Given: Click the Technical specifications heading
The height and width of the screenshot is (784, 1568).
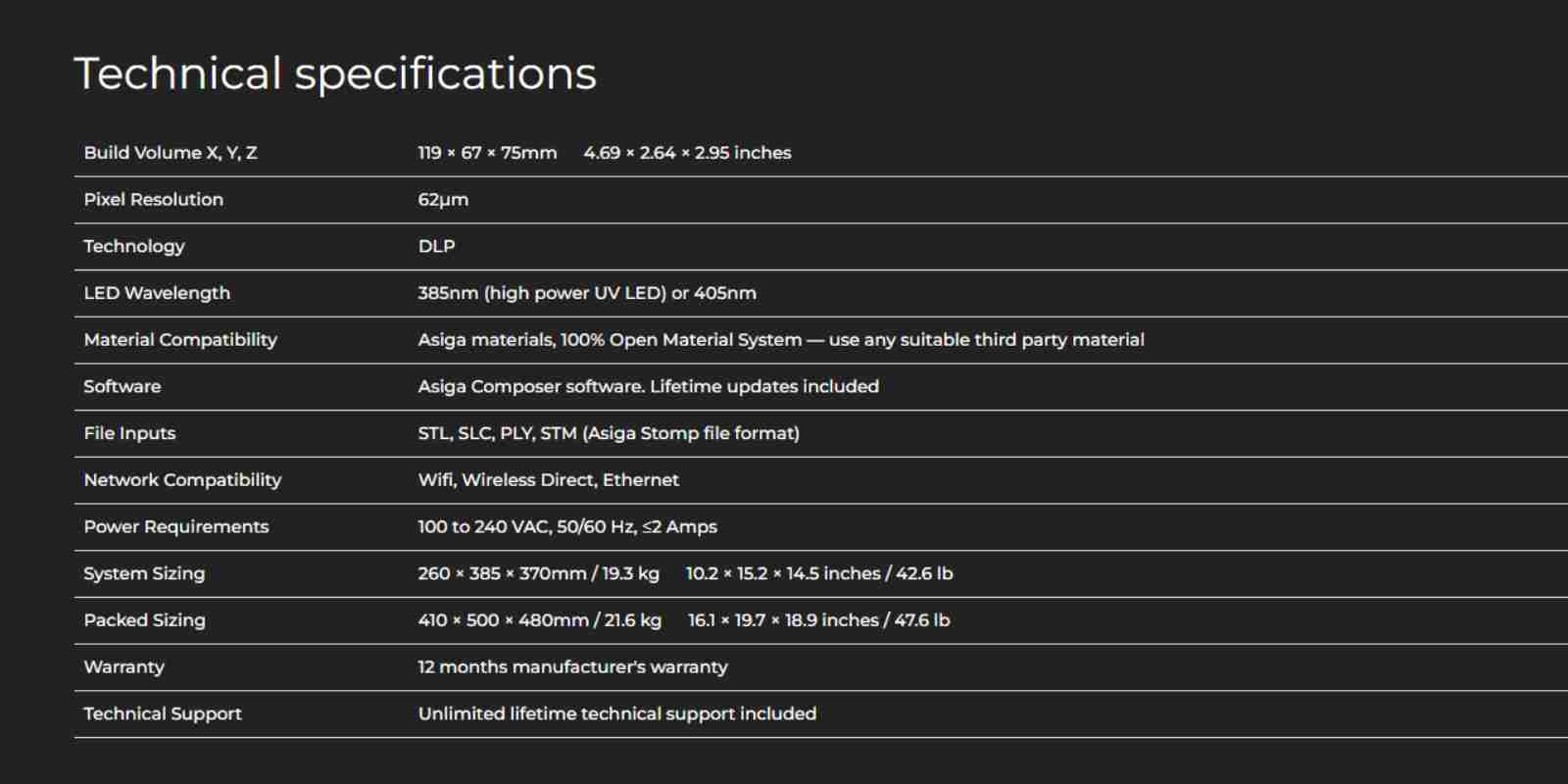Looking at the screenshot, I should [x=335, y=74].
